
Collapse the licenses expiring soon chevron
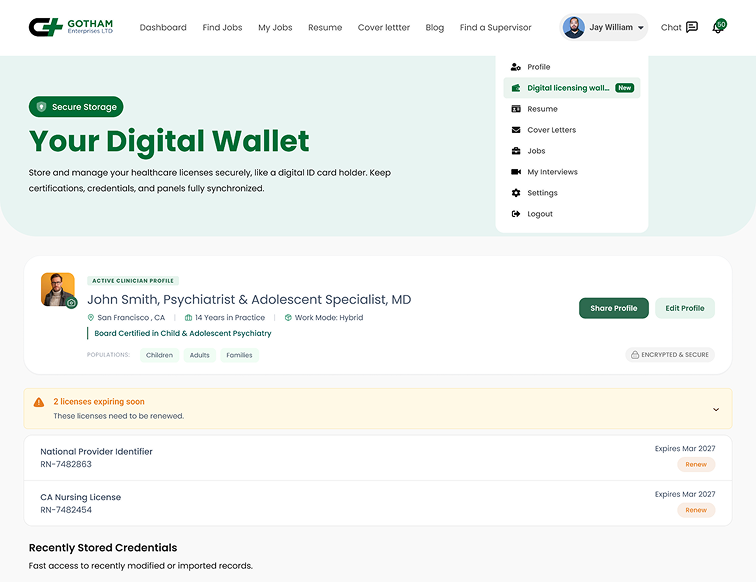(716, 409)
